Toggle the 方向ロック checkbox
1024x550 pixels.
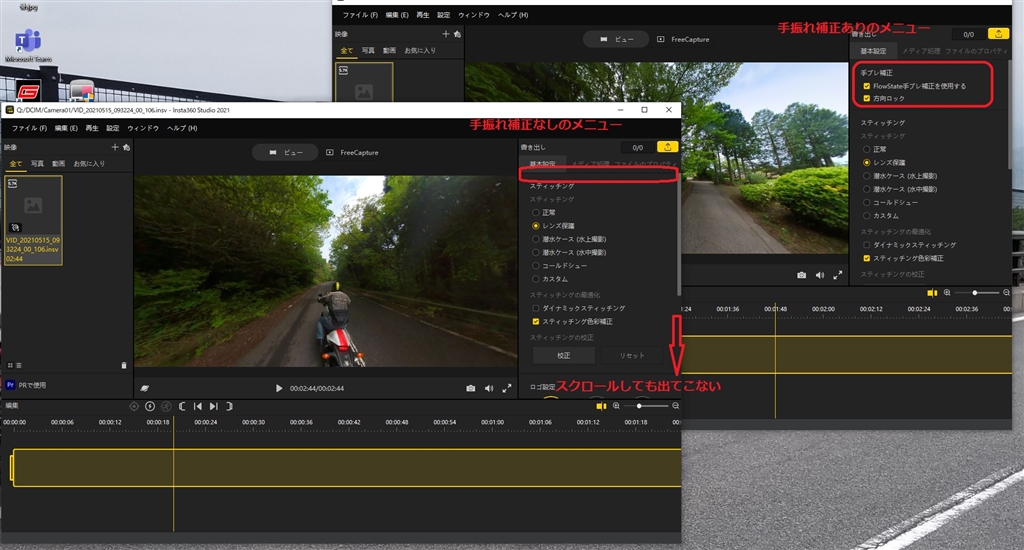point(866,99)
